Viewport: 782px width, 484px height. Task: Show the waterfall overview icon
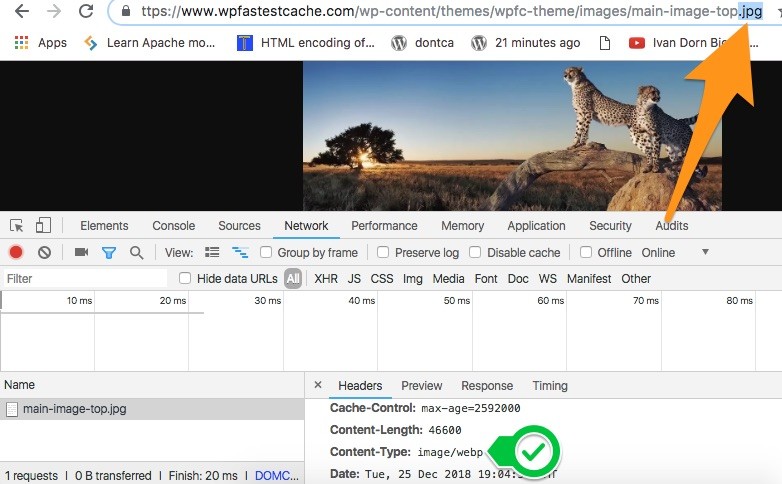(x=240, y=253)
